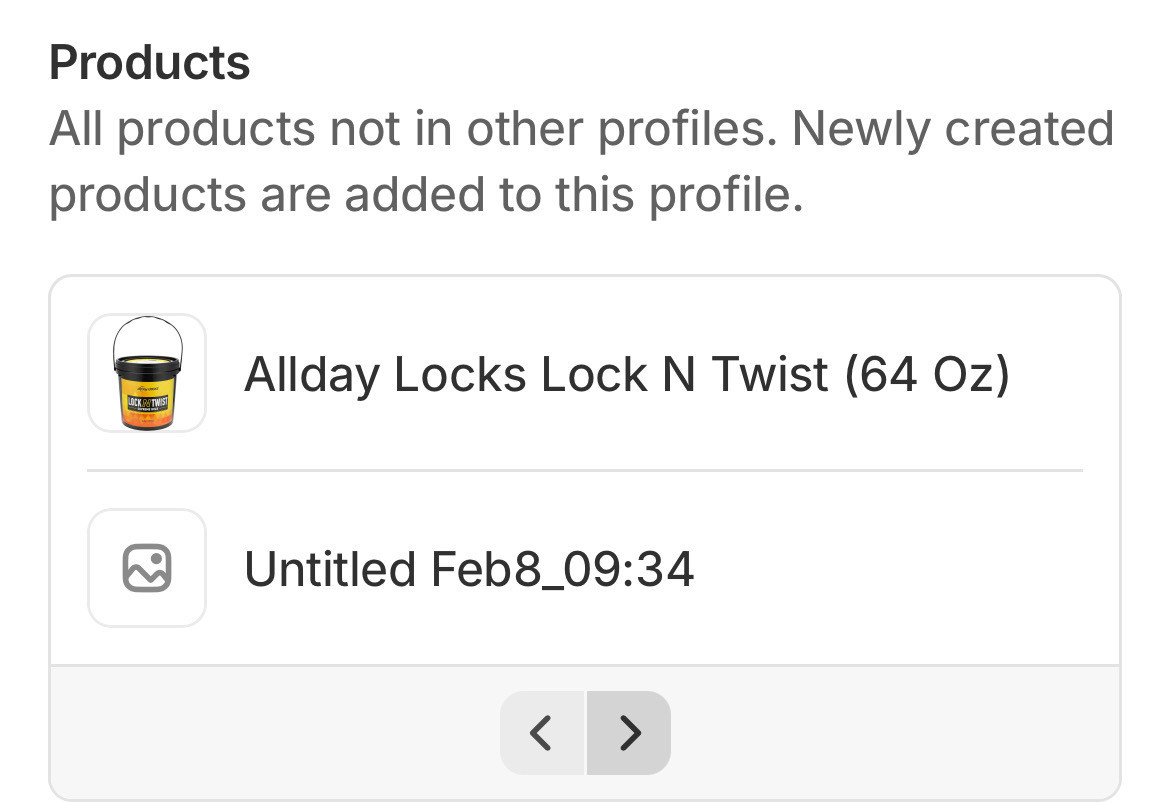Click the divider line between the two products
The image size is (1170, 802).
pos(584,470)
